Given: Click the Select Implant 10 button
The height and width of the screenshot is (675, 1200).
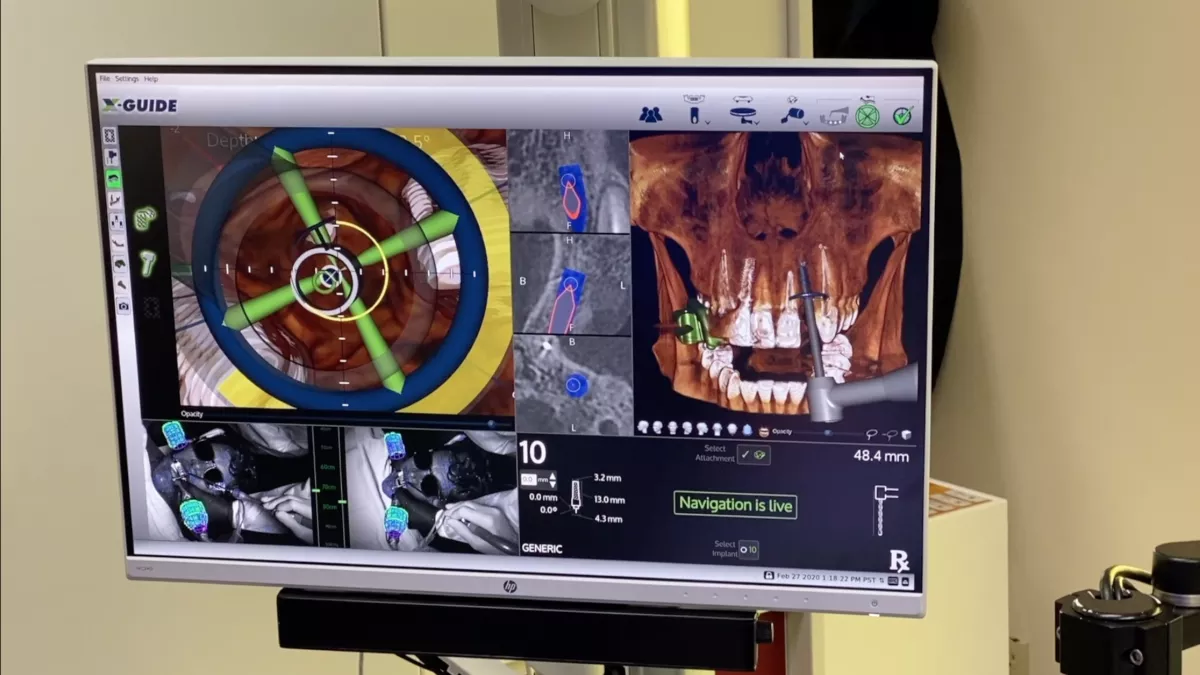Looking at the screenshot, I should point(748,549).
